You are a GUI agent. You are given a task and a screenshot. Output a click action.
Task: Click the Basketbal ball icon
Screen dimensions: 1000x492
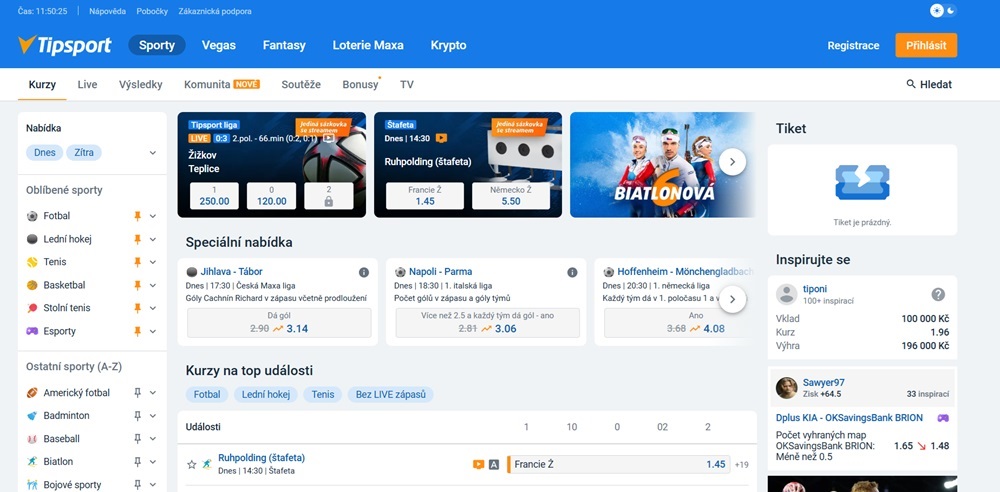pos(32,285)
